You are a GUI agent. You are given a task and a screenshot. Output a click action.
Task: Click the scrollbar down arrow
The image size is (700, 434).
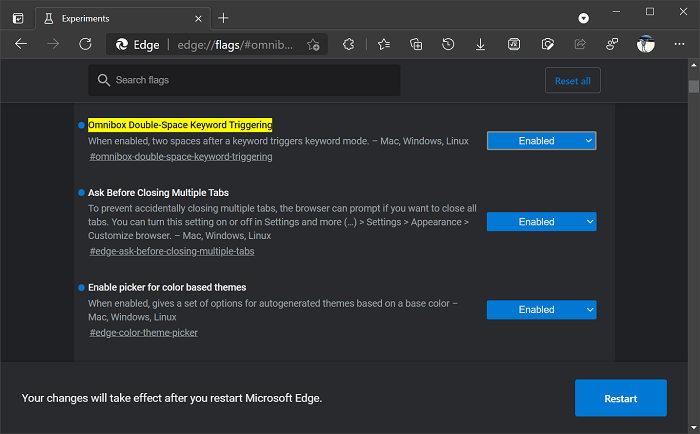tap(693, 428)
